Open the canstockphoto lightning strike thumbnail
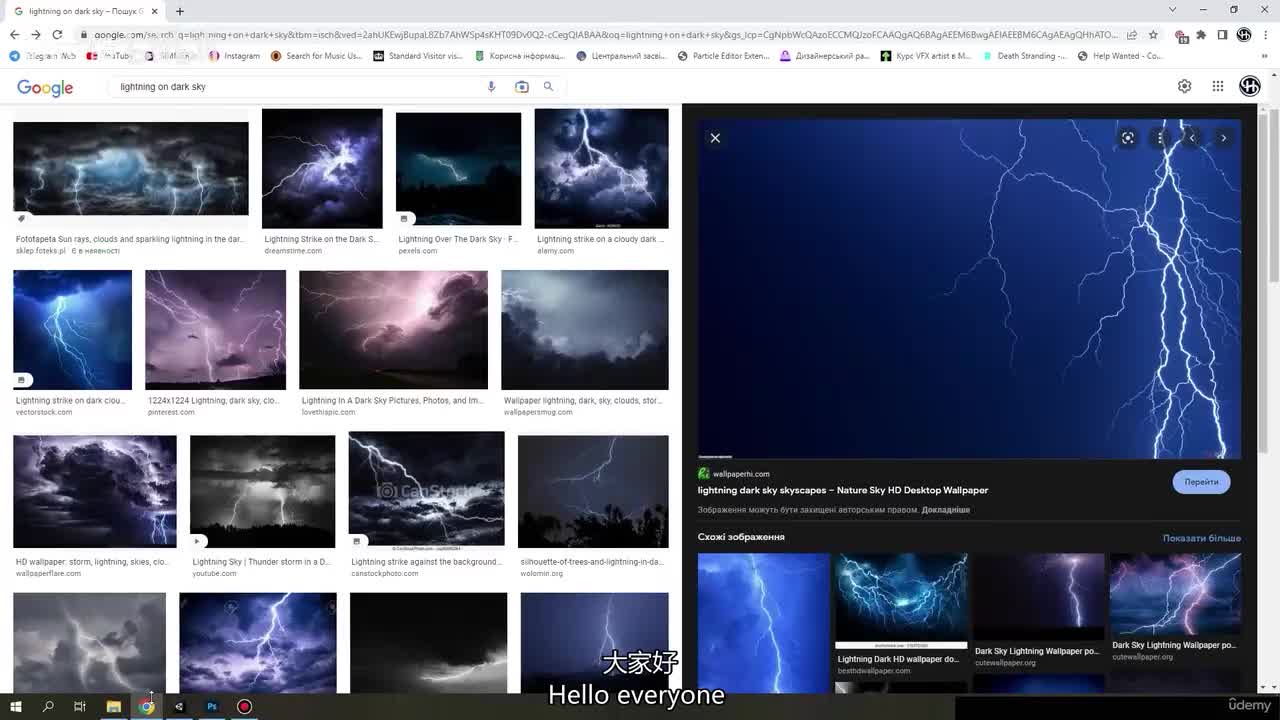 pos(426,491)
